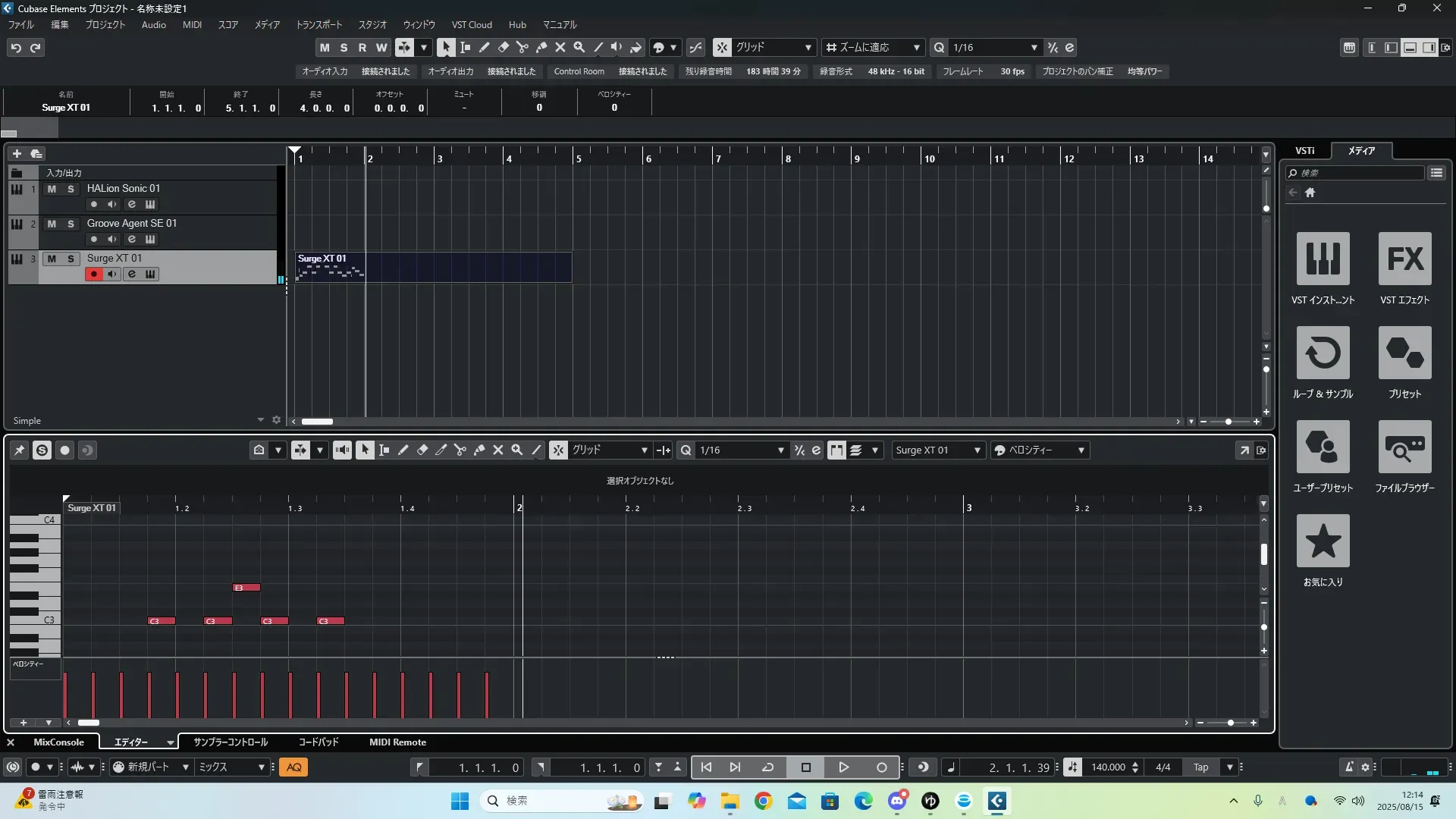This screenshot has width=1456, height=819.
Task: Open VST Instruments media tile
Action: point(1323,259)
